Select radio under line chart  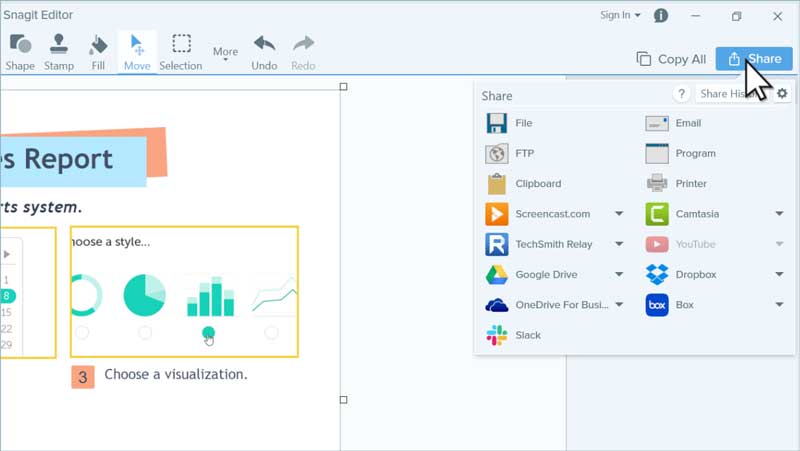(271, 333)
